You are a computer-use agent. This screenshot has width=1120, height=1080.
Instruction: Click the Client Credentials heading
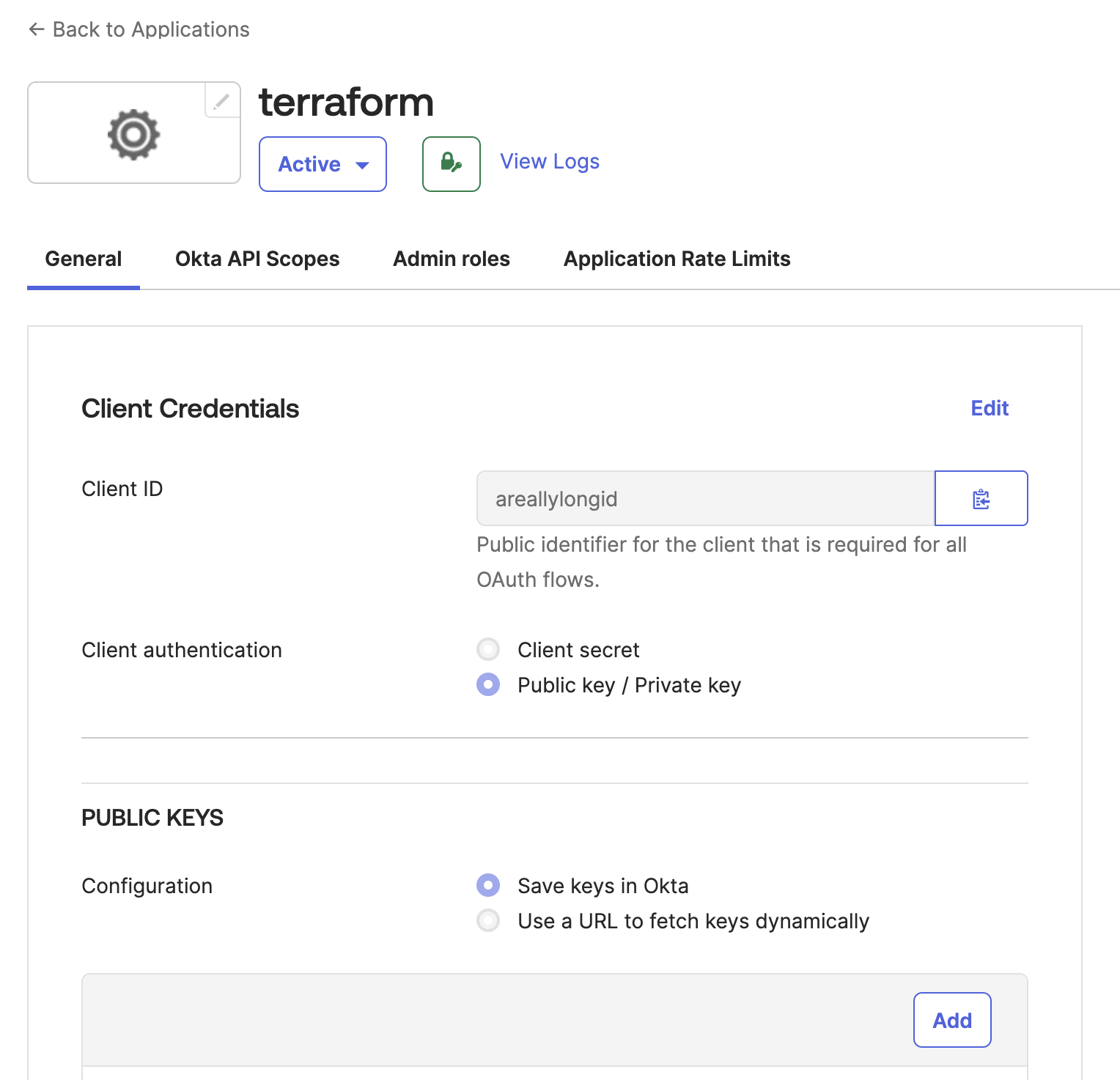pyautogui.click(x=190, y=409)
